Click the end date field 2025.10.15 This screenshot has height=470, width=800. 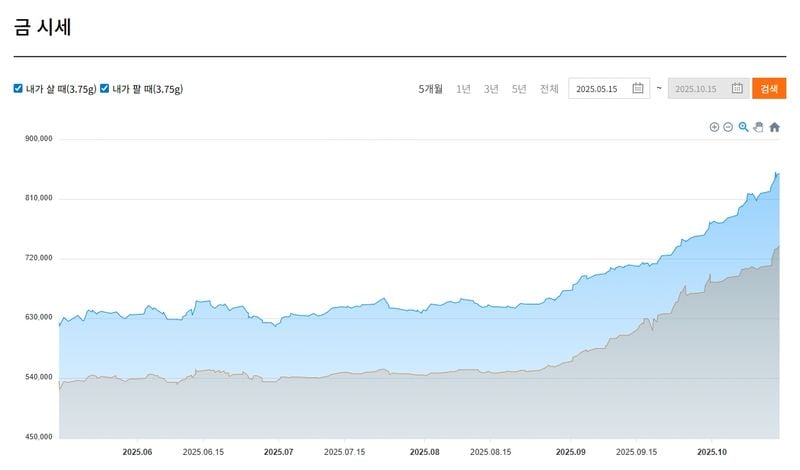click(x=696, y=89)
